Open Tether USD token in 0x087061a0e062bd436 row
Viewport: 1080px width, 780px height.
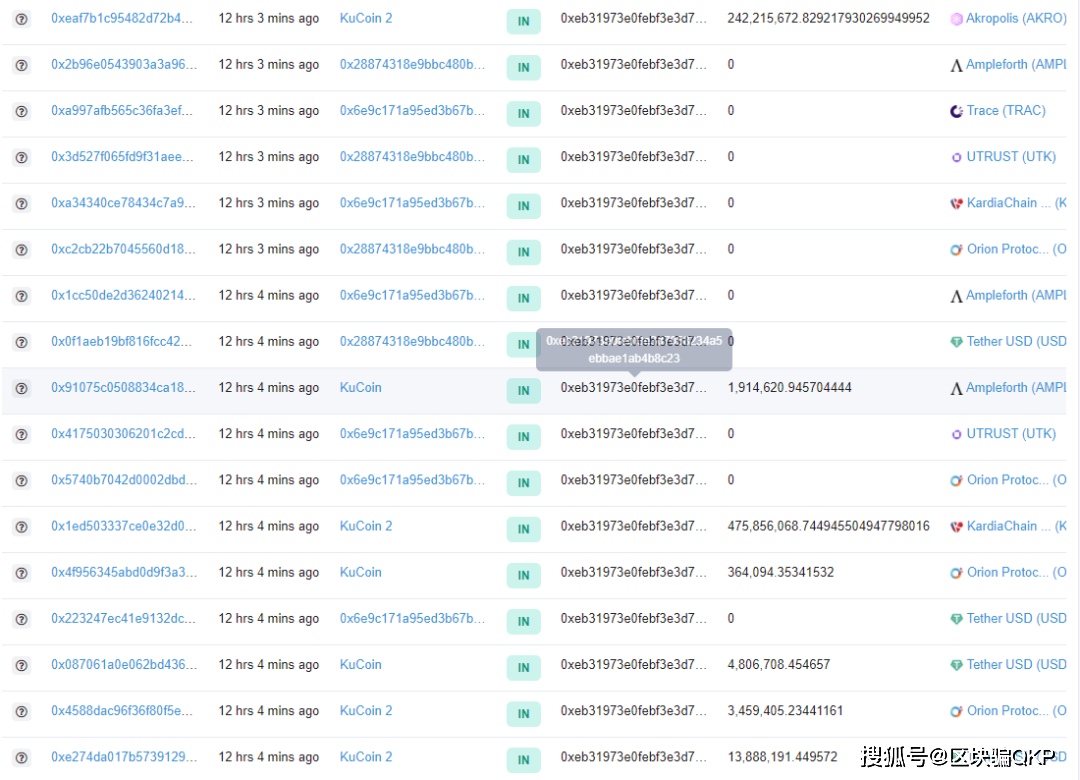pos(1016,665)
